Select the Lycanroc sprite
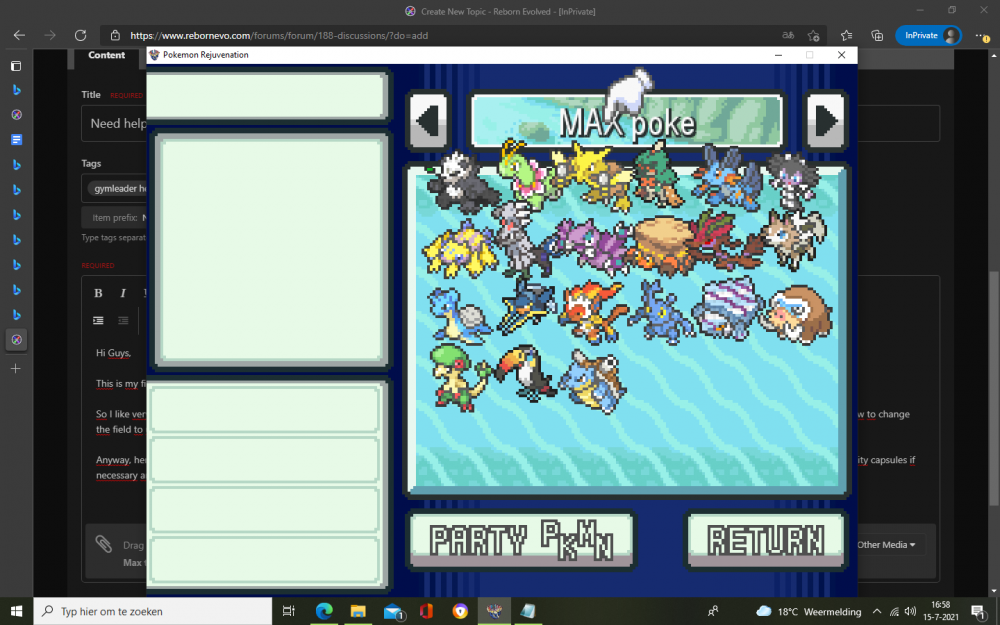 pyautogui.click(x=795, y=240)
